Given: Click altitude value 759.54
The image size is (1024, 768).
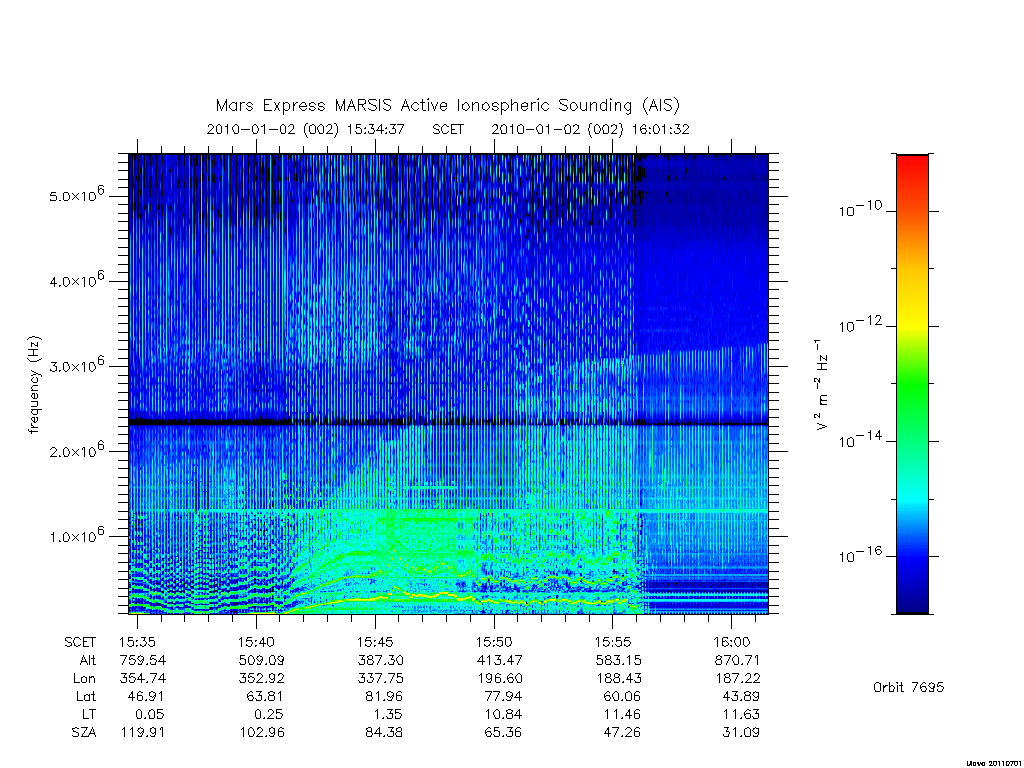Looking at the screenshot, I should pyautogui.click(x=142, y=660).
